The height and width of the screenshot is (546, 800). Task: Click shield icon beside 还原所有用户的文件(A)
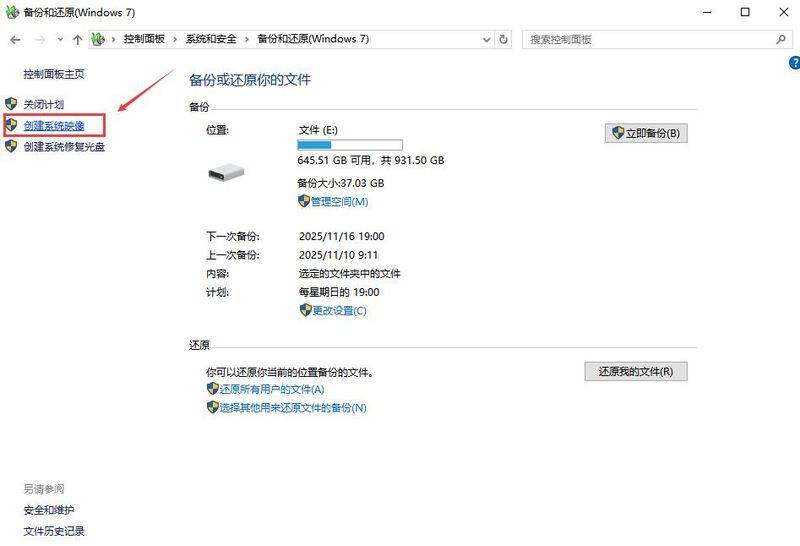(x=213, y=389)
